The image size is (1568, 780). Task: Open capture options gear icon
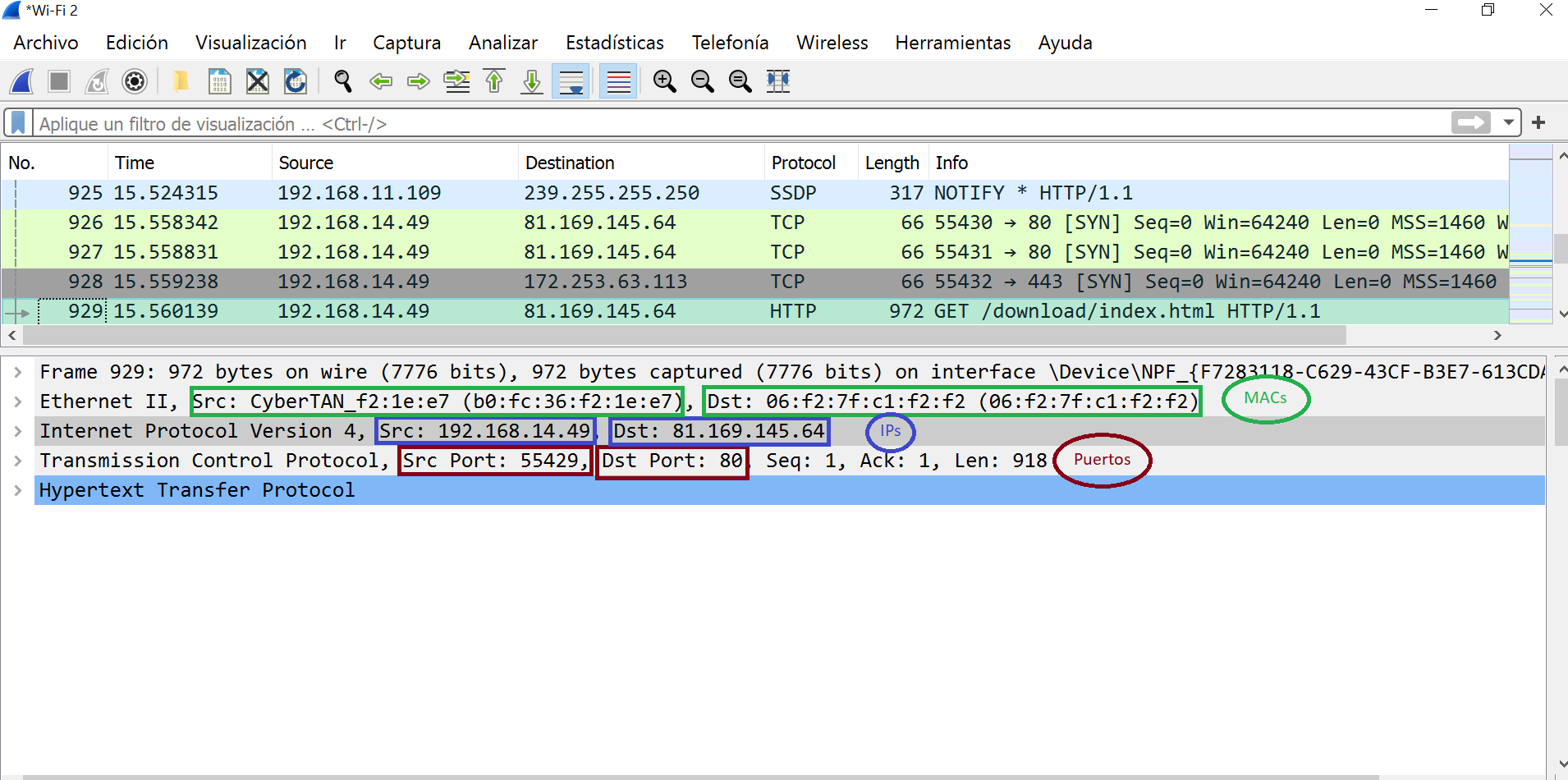pos(135,81)
